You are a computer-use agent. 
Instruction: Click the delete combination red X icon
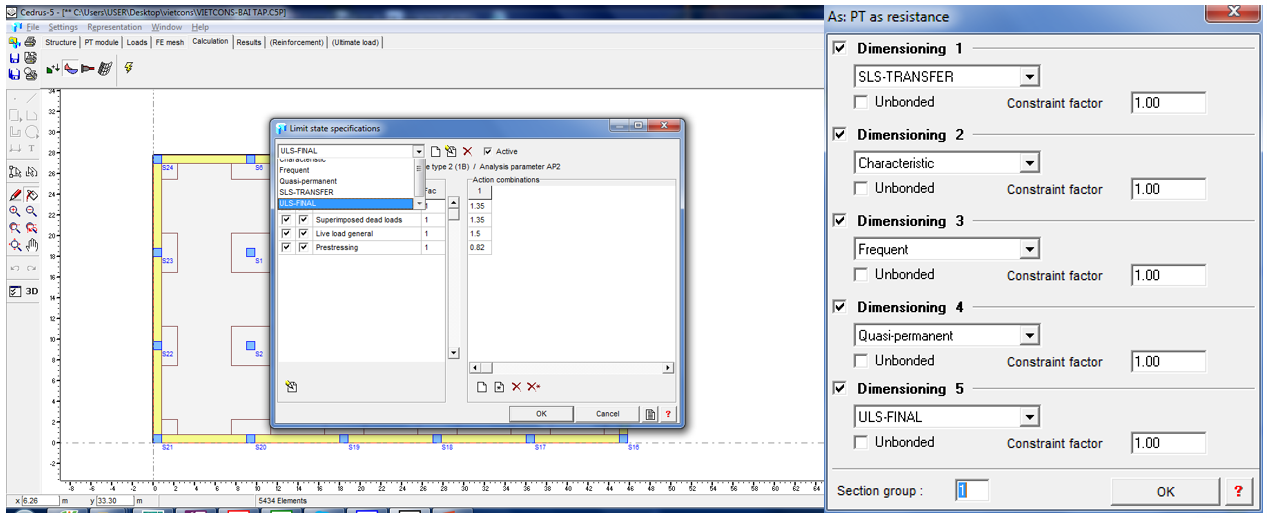(x=516, y=387)
